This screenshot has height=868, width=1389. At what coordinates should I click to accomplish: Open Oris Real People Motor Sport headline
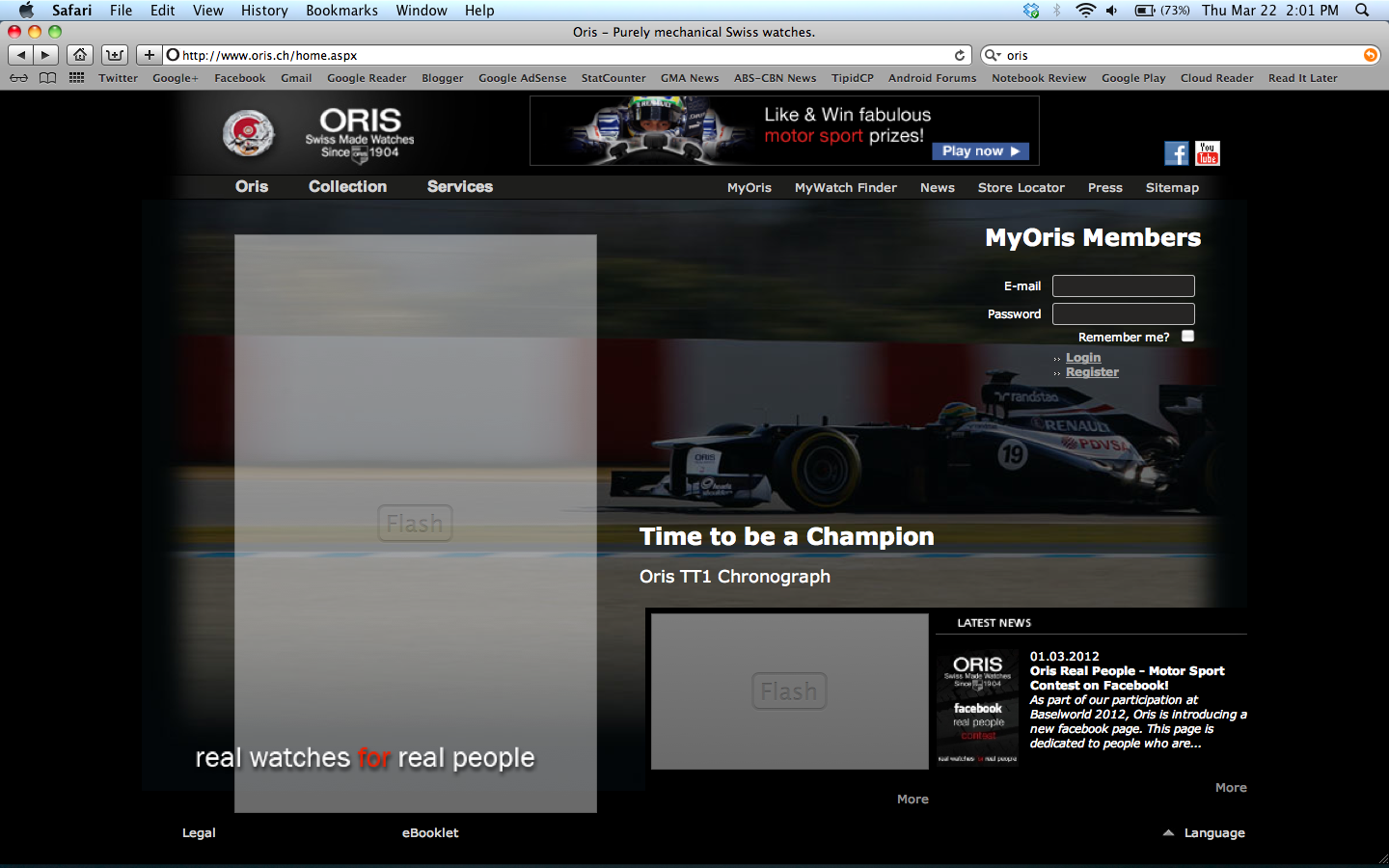(x=1127, y=678)
